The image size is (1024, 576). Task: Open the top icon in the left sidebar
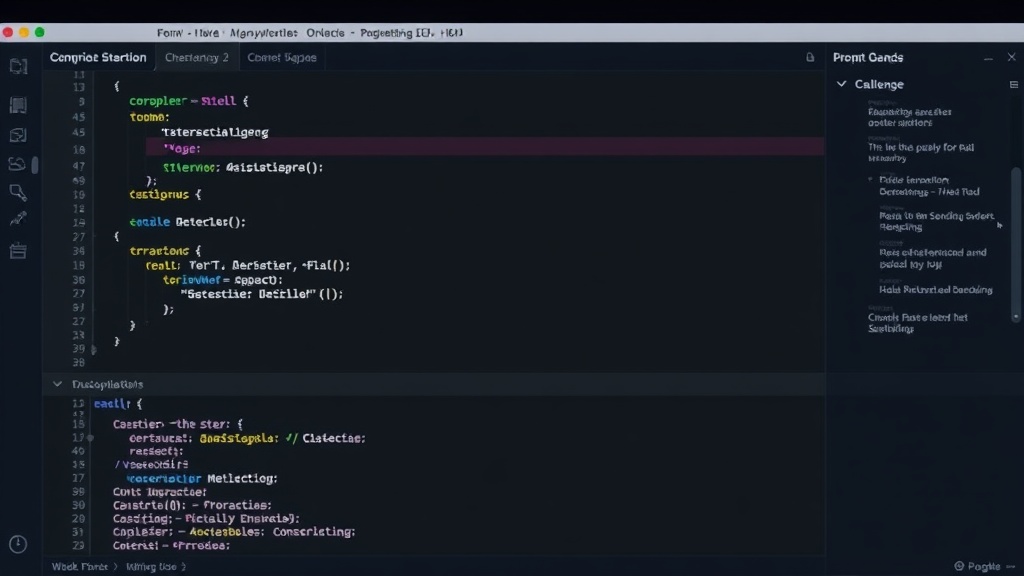[18, 66]
